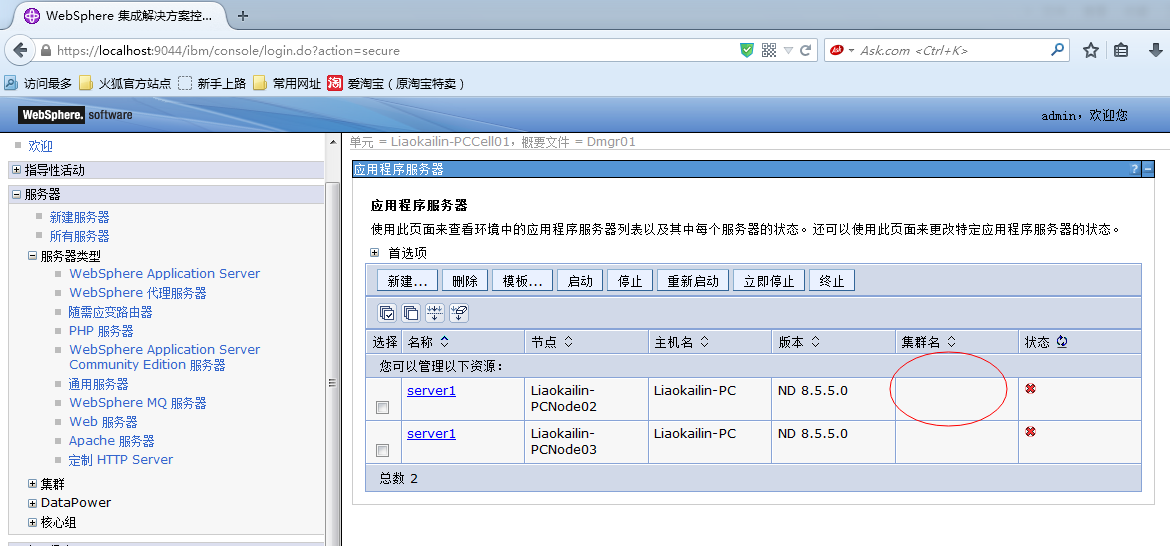The width and height of the screenshot is (1170, 546).
Task: Click the 停止 button
Action: coord(630,280)
